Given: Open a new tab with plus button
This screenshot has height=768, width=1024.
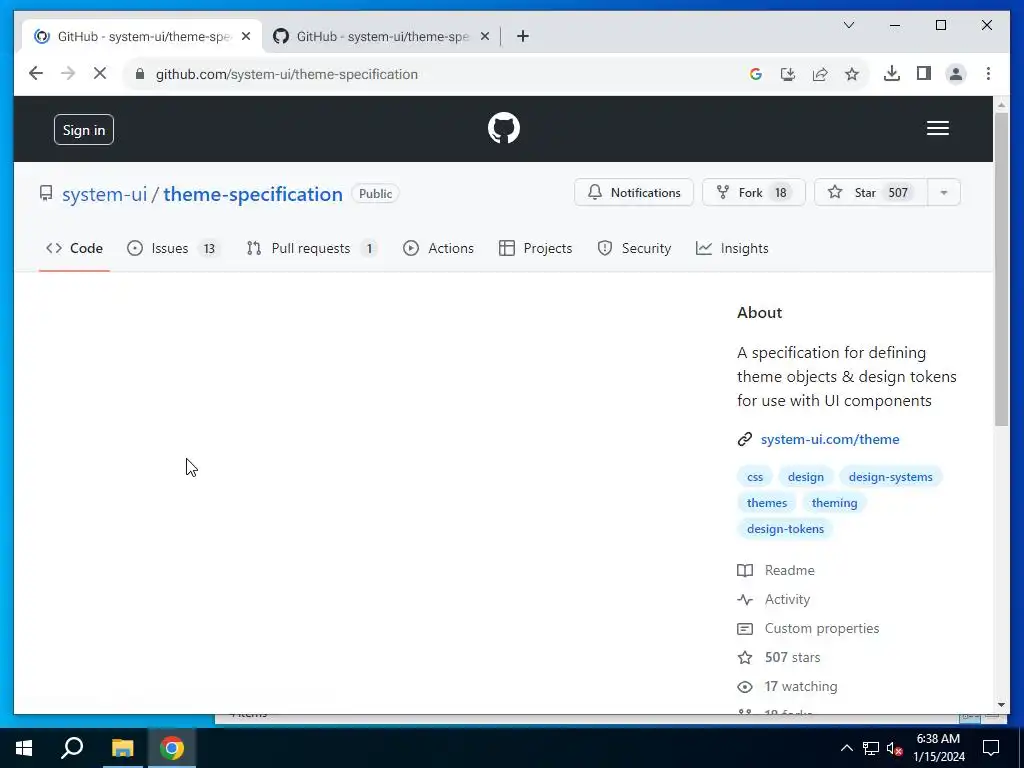Looking at the screenshot, I should pos(522,37).
